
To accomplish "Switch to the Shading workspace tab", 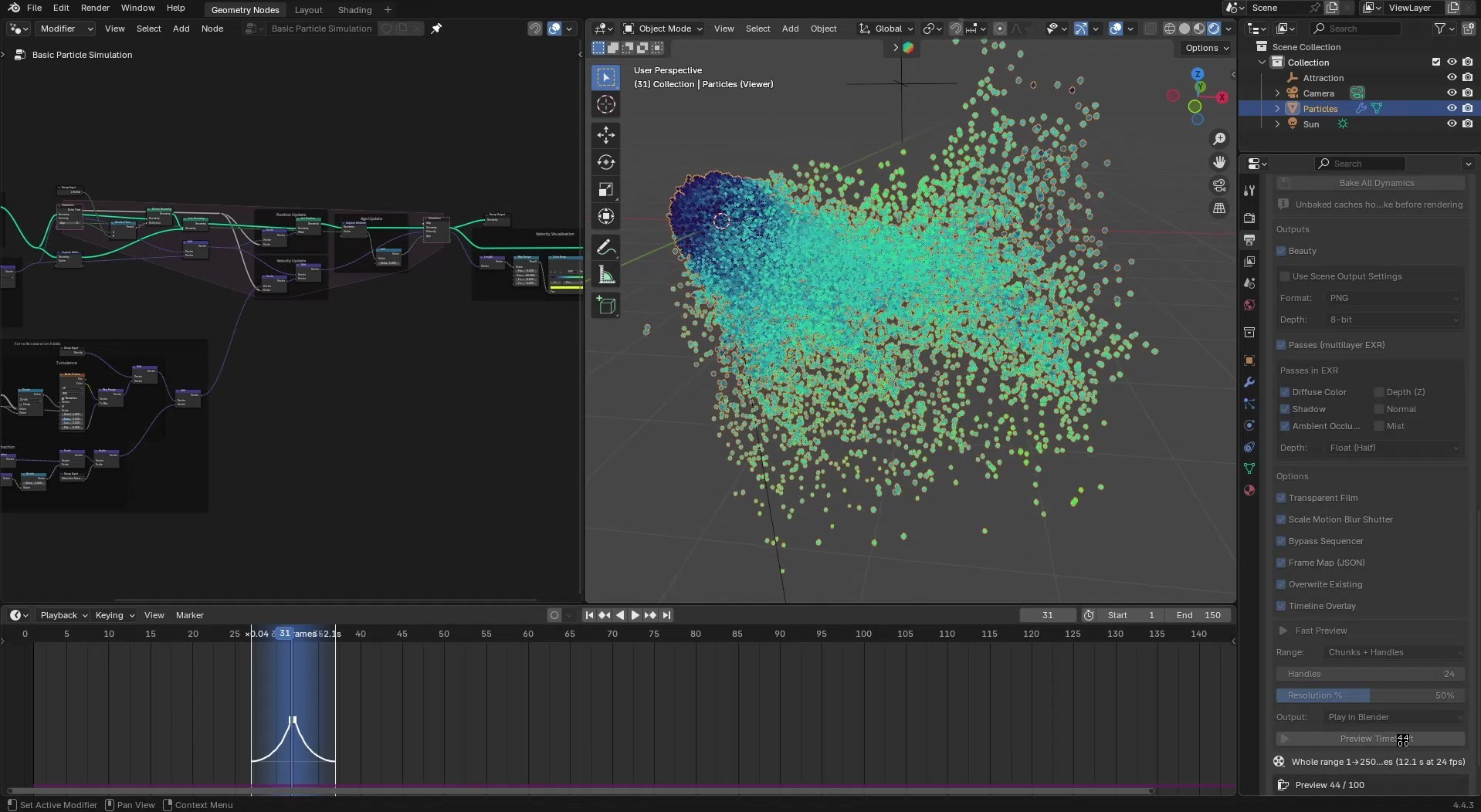I will pyautogui.click(x=354, y=10).
